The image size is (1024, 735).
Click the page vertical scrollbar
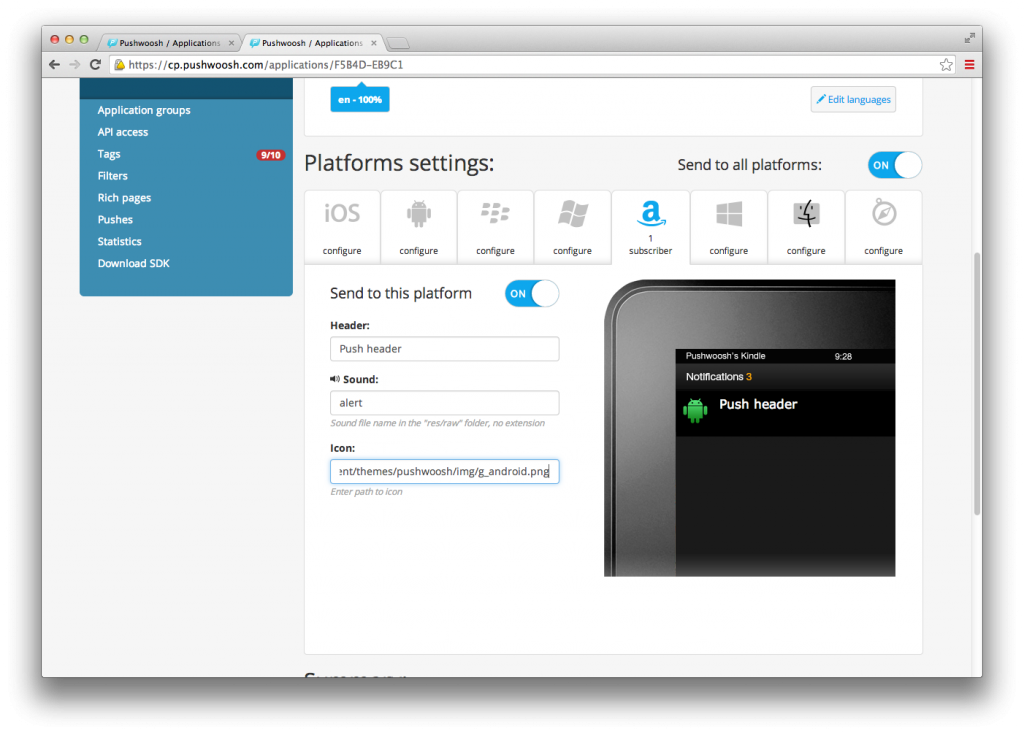[x=977, y=383]
